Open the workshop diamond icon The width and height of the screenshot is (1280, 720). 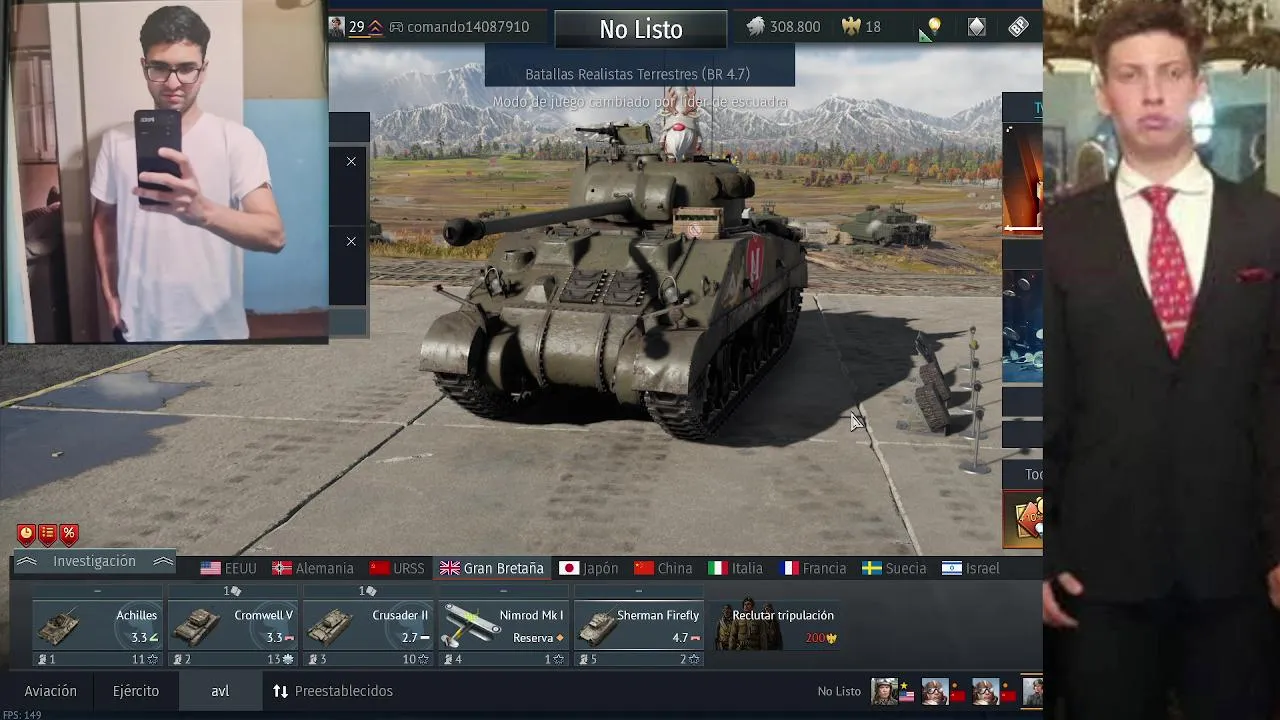[977, 28]
